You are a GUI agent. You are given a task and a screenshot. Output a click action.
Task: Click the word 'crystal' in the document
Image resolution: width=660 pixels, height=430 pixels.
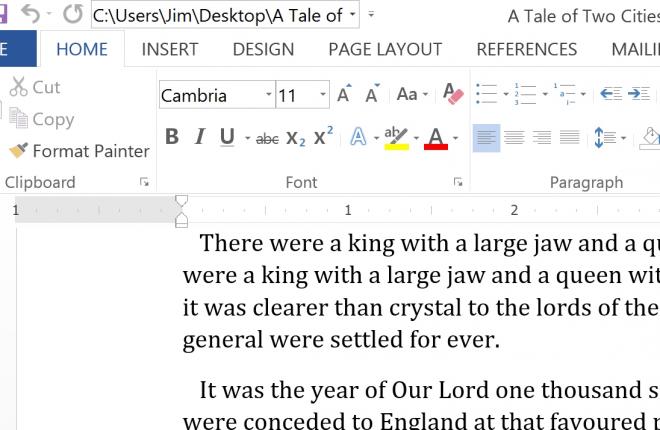tap(426, 308)
